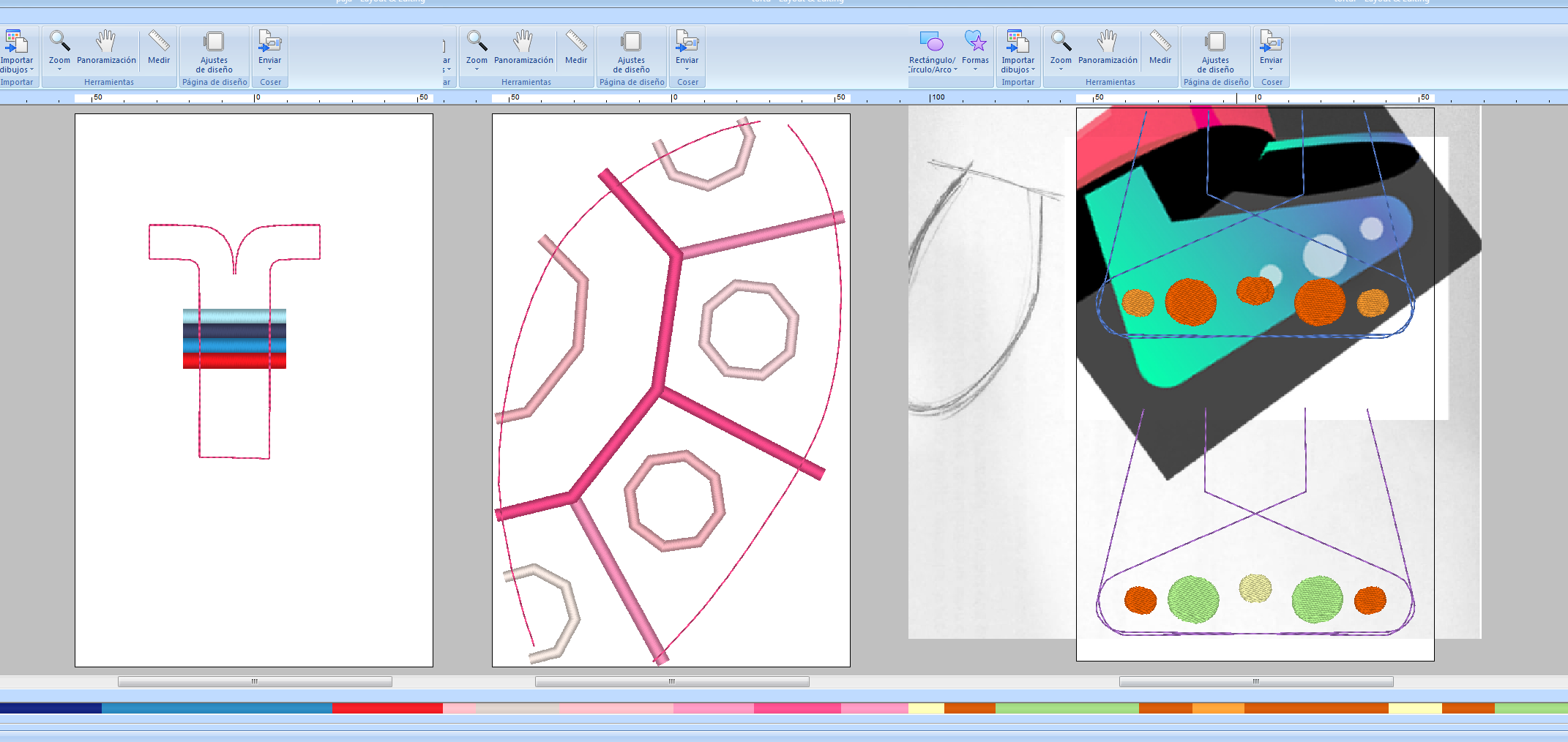Select the blue thread color bar

(x=217, y=708)
